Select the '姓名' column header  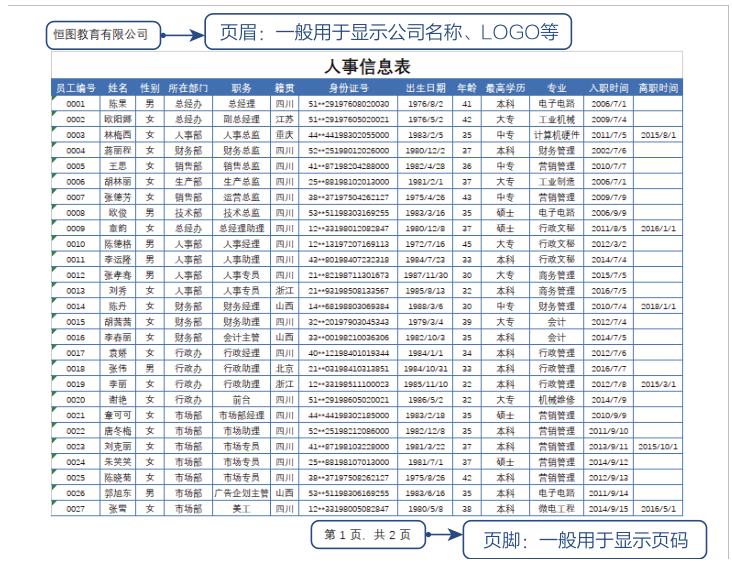click(118, 88)
